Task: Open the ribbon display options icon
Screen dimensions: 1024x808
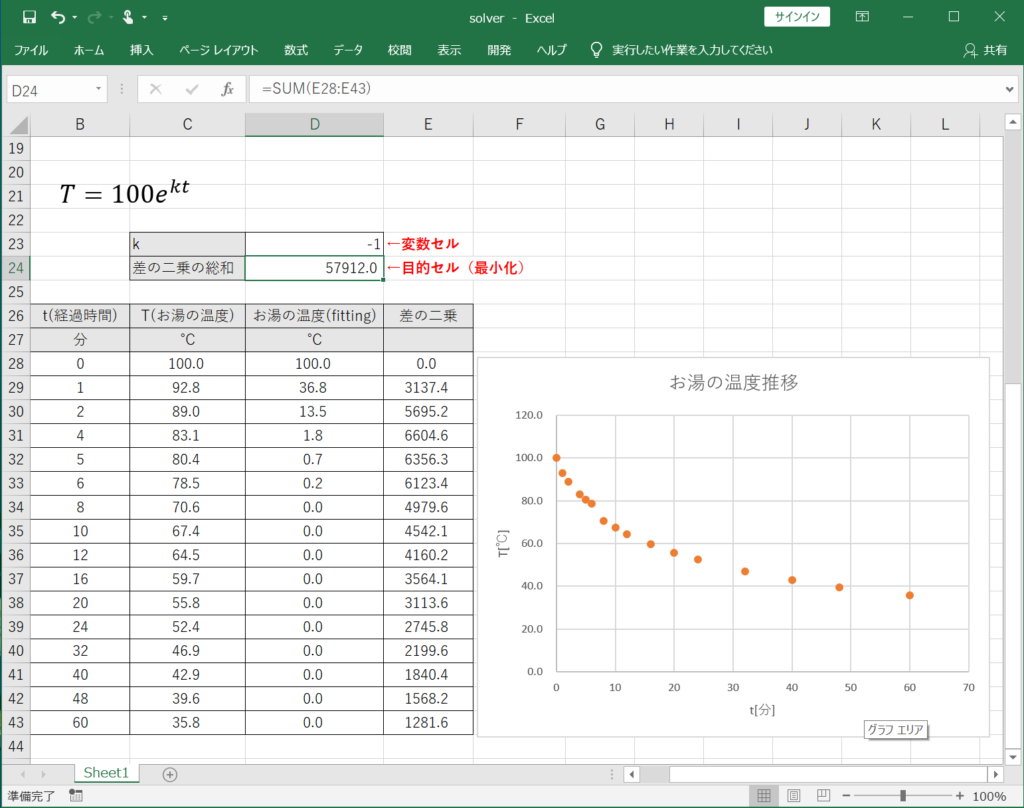Action: pyautogui.click(x=862, y=17)
